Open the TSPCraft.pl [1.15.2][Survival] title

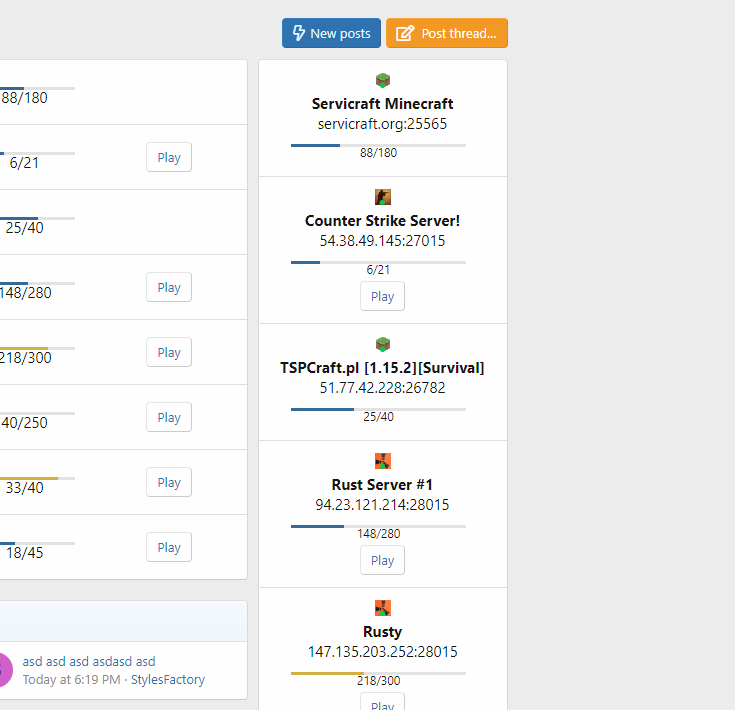coord(382,368)
